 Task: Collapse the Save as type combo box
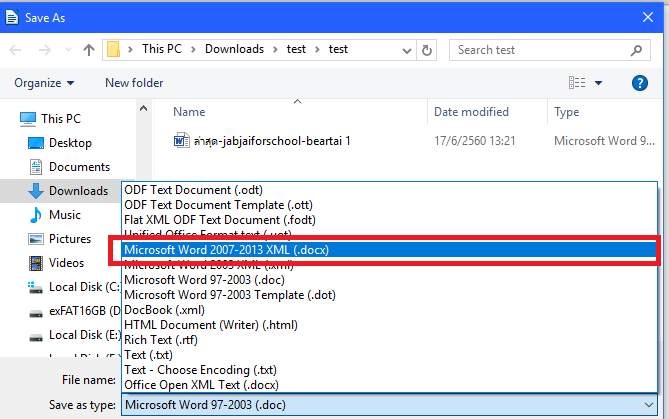coord(649,404)
